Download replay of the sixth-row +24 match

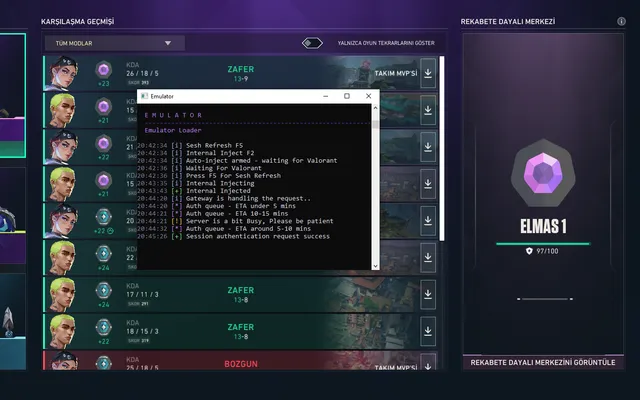(x=428, y=257)
